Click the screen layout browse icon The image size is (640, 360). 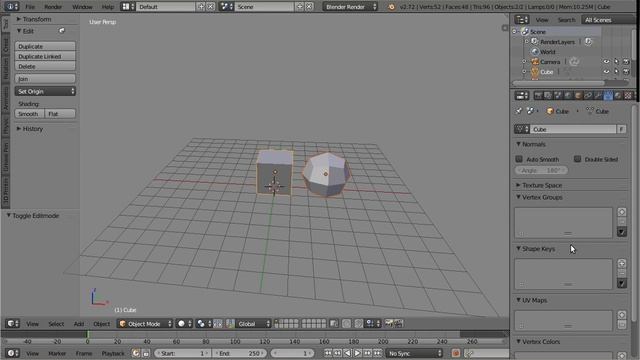tap(128, 7)
